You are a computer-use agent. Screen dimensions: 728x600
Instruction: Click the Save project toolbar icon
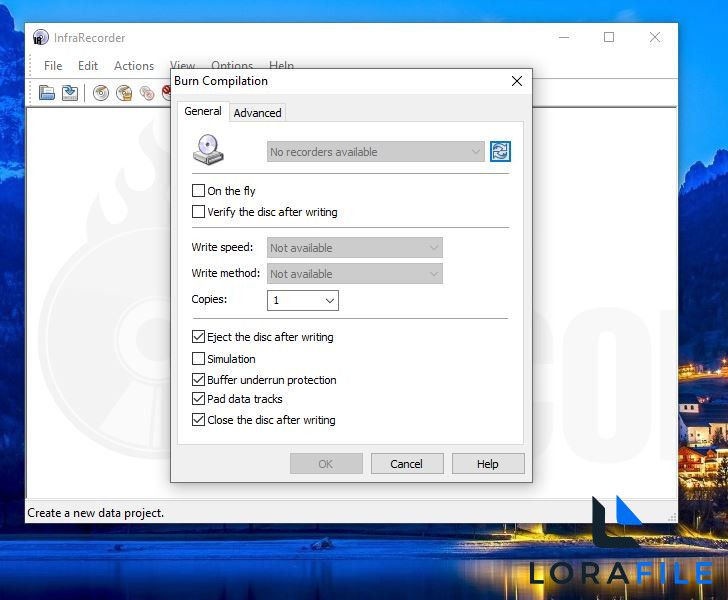[70, 93]
